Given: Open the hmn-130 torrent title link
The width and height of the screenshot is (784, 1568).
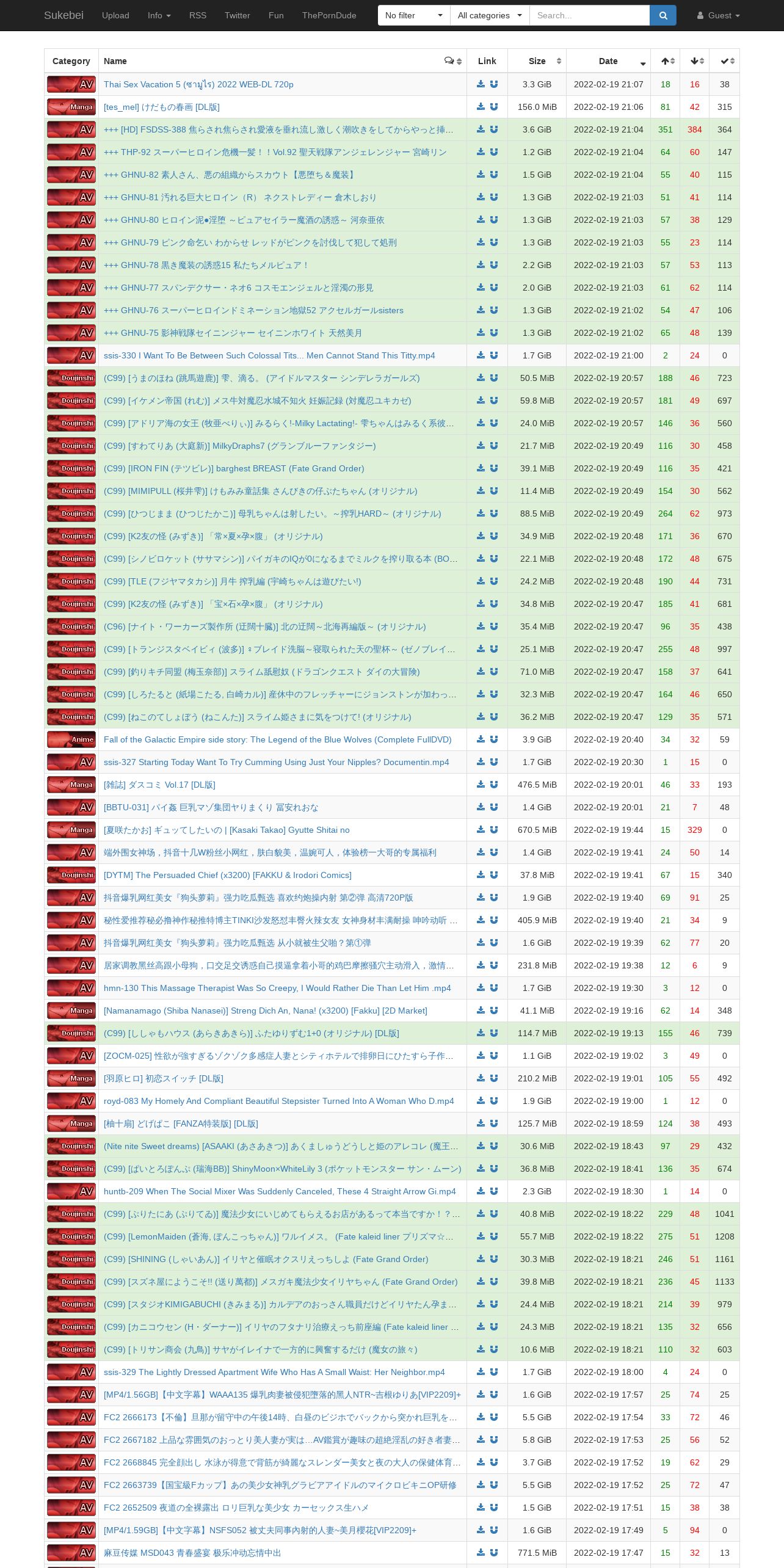Looking at the screenshot, I should pos(277,988).
